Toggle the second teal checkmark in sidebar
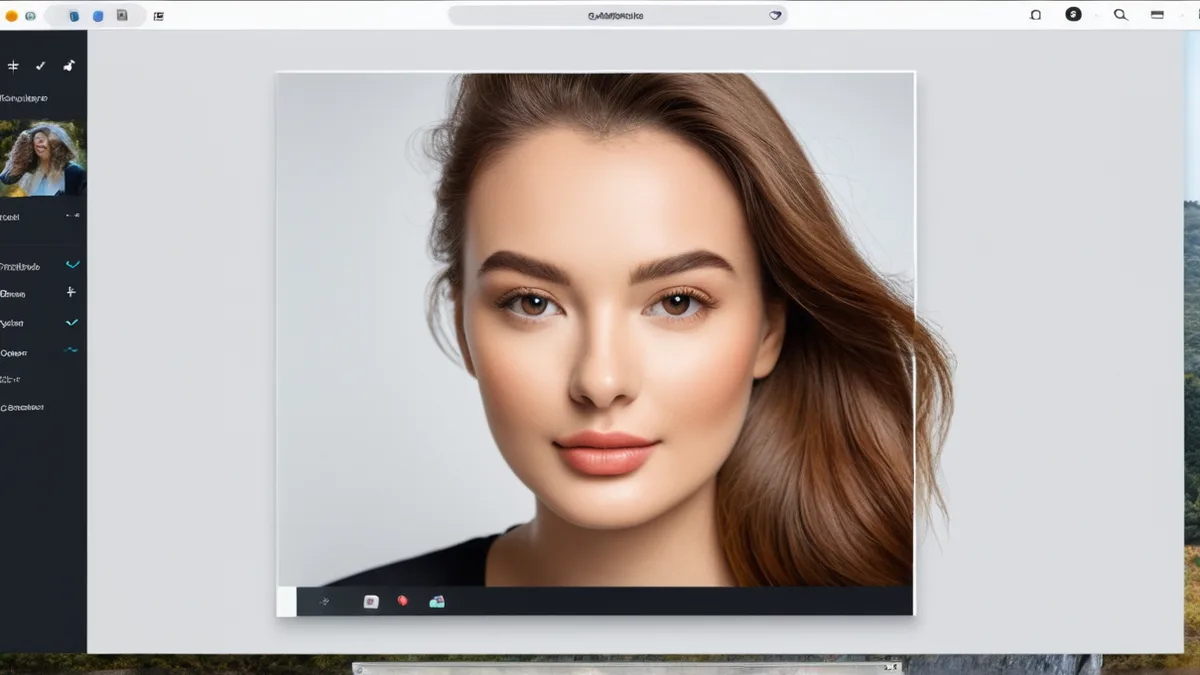This screenshot has height=675, width=1200. pos(72,323)
